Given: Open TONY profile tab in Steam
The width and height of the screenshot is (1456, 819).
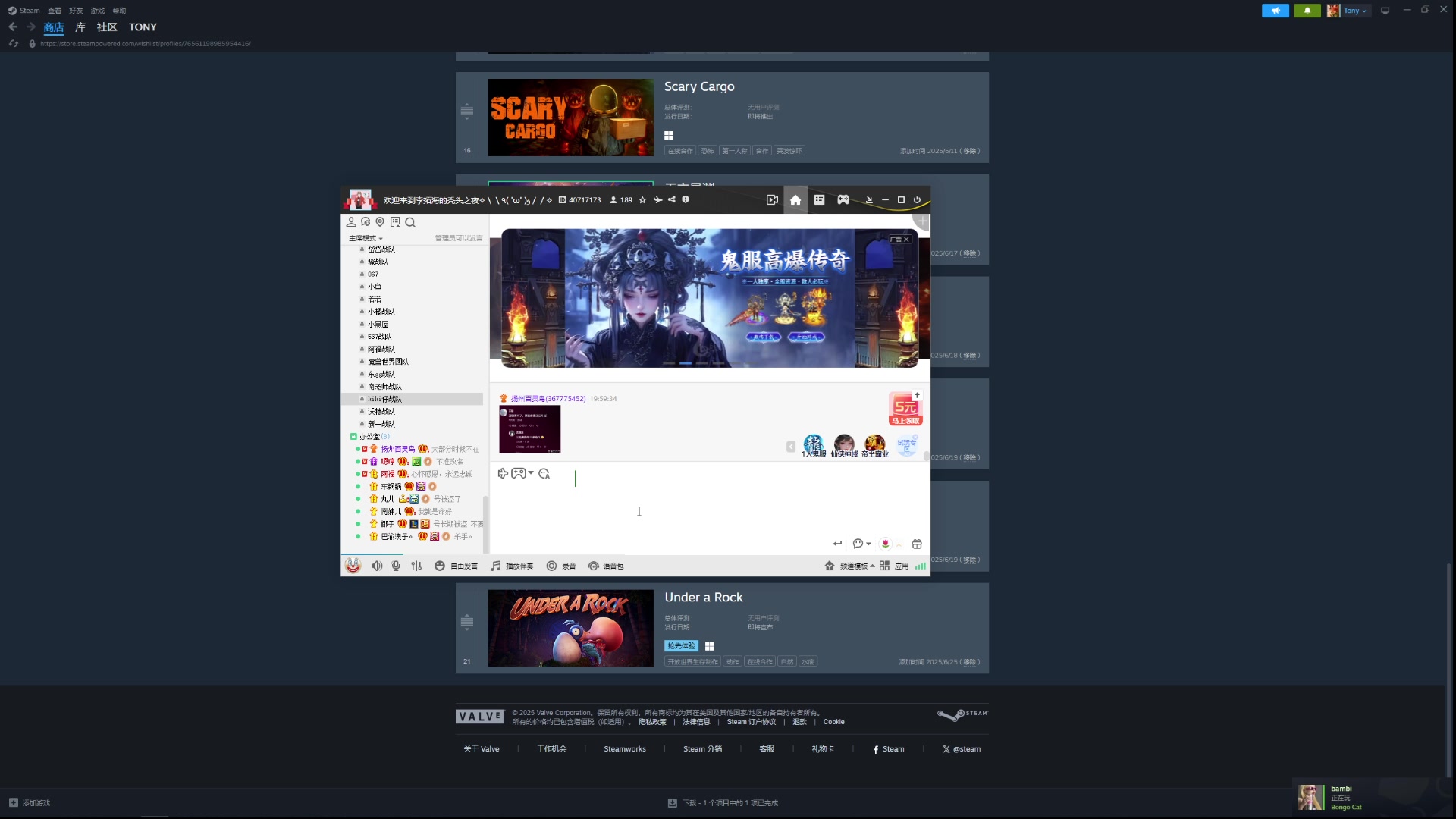Looking at the screenshot, I should [x=143, y=27].
